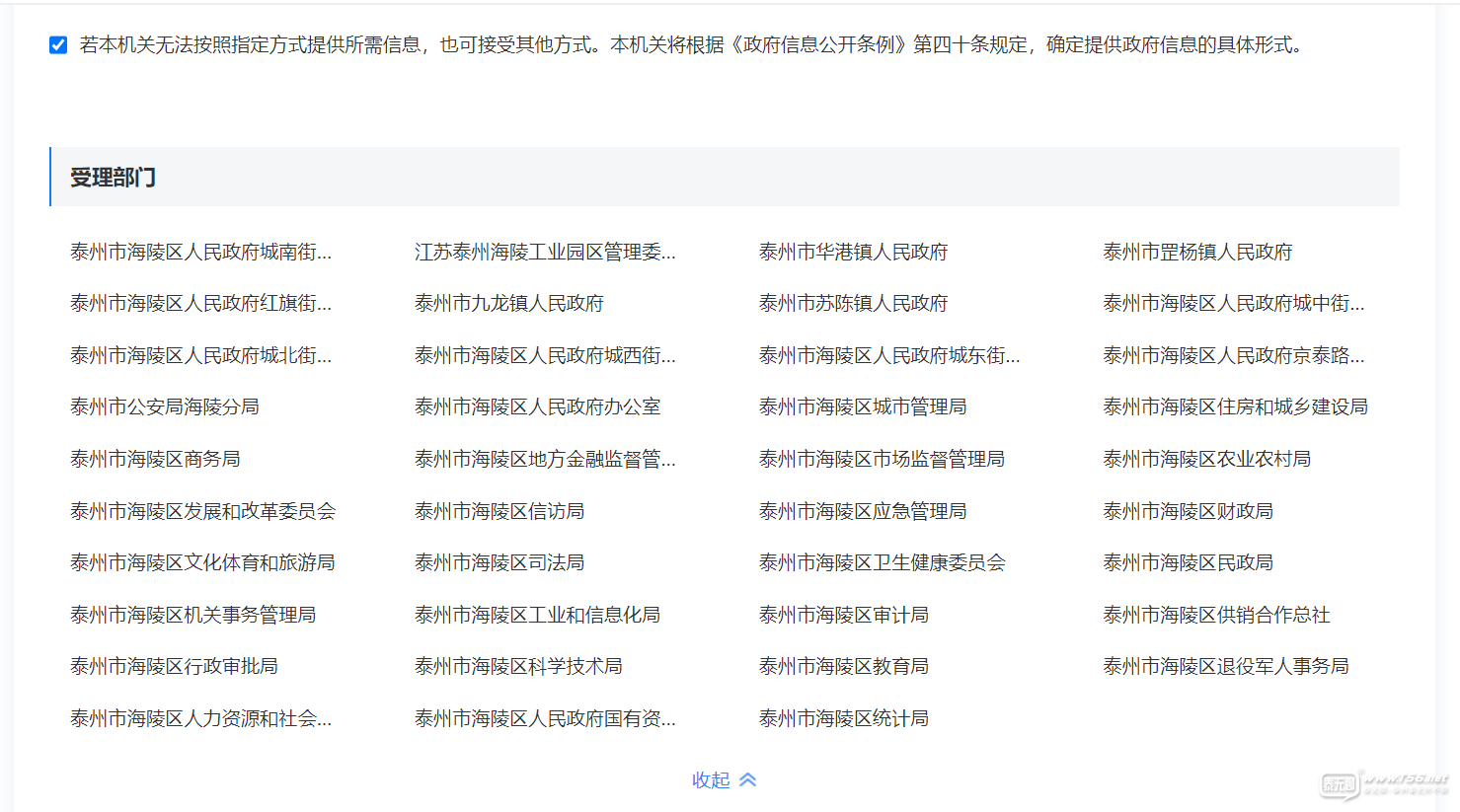Select 泰州市海陵区人民政府城南街... department
The image size is (1460, 812).
[x=201, y=253]
